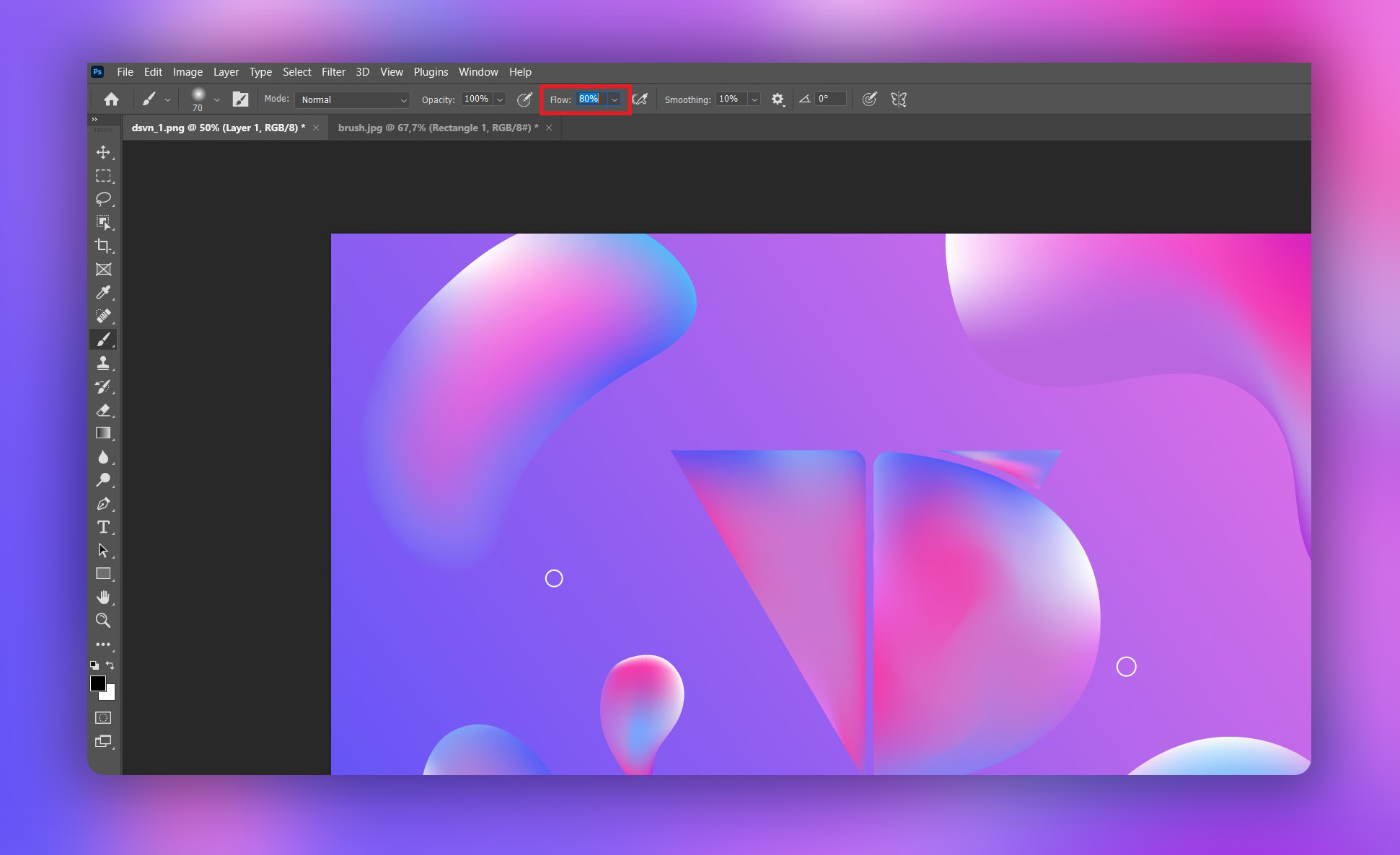Change screen mode
This screenshot has height=855, width=1400.
[103, 741]
